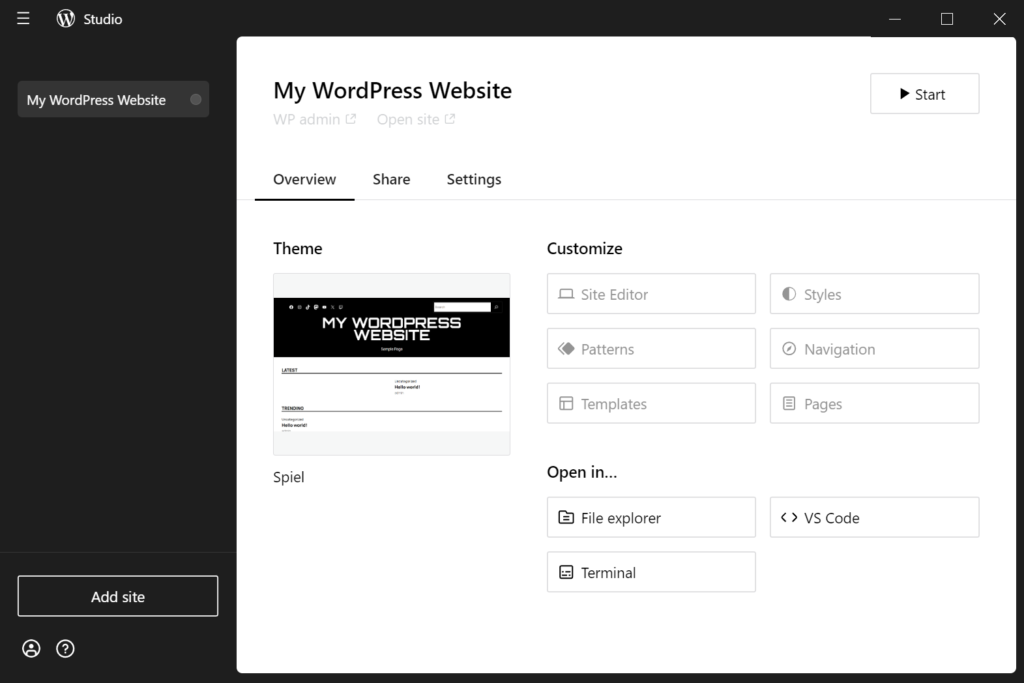The width and height of the screenshot is (1024, 683).
Task: Click the Spiel theme preview thumbnail
Action: (x=391, y=364)
